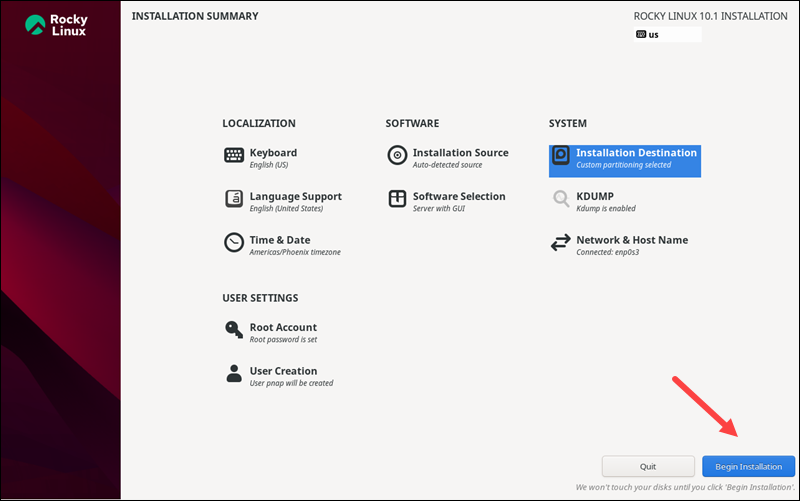This screenshot has height=501, width=800.
Task: Click the Installation Destination disk icon
Action: 561,155
